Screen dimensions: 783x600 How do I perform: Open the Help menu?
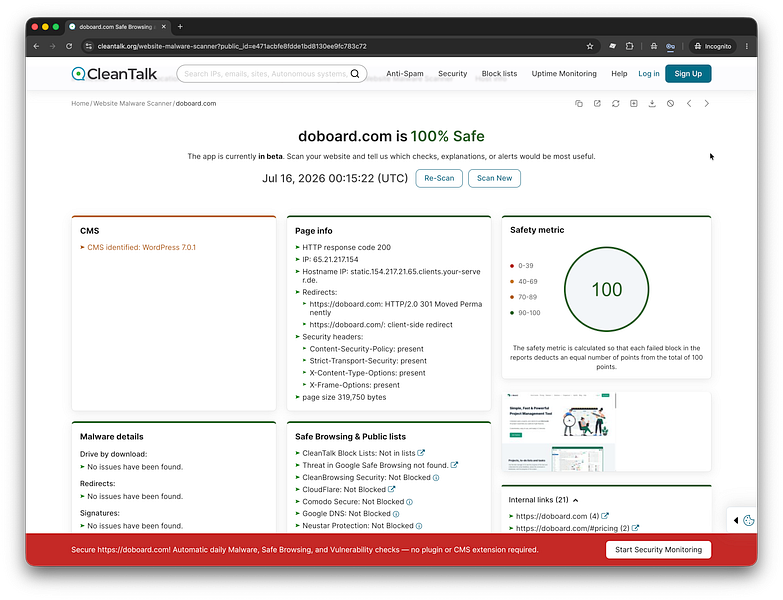[619, 73]
